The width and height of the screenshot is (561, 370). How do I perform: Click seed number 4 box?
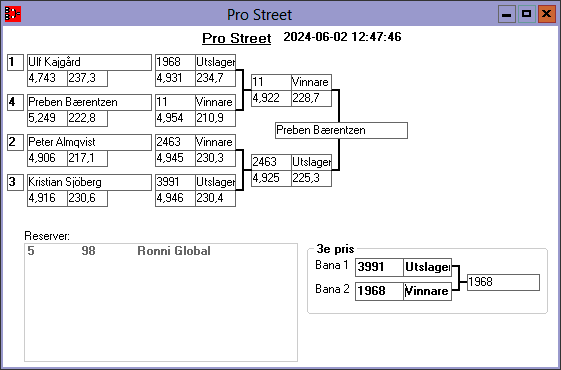click(x=15, y=102)
